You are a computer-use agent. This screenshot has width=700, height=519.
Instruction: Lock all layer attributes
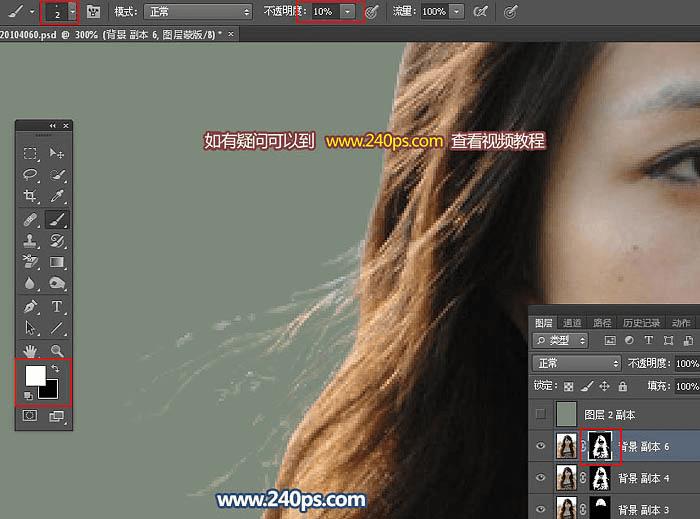623,386
